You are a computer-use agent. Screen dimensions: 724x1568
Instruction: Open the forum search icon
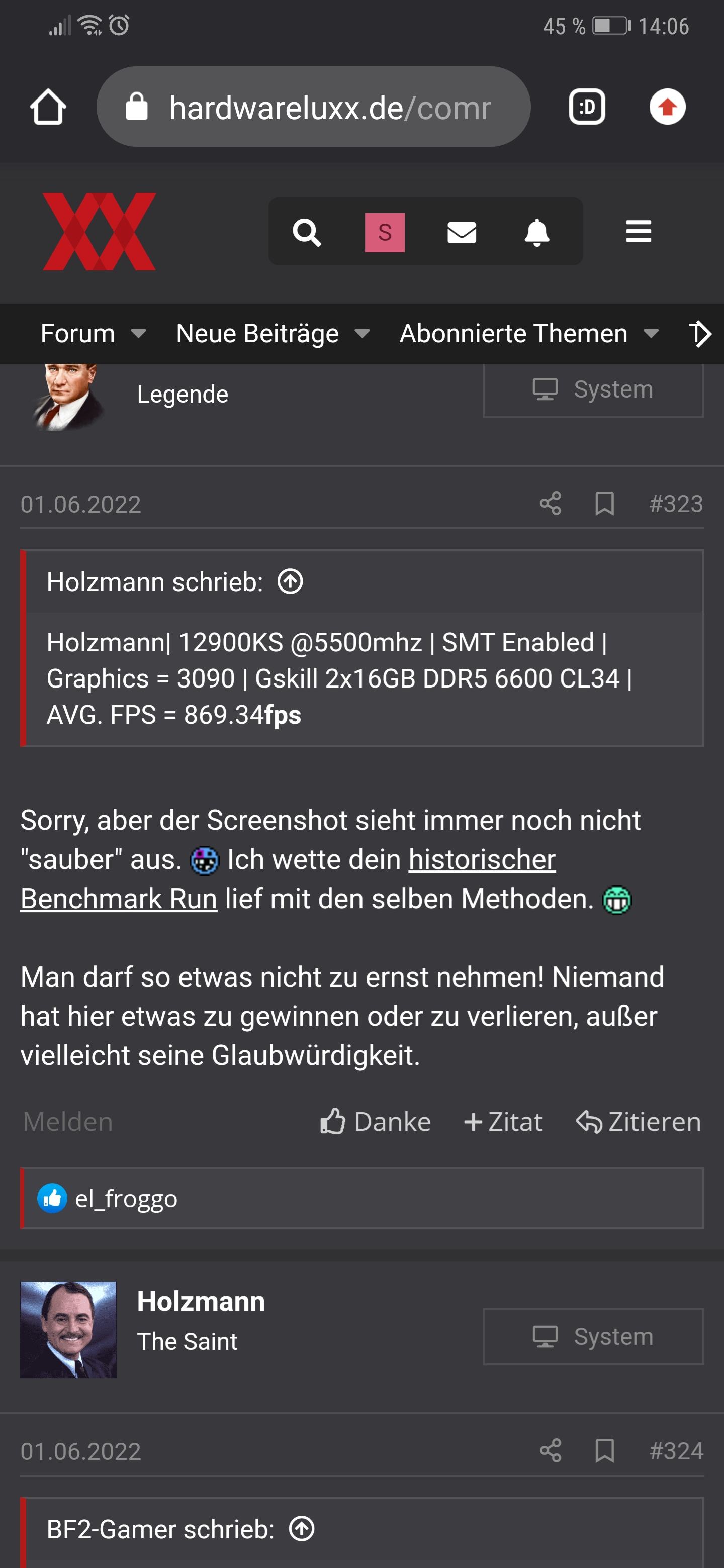[306, 232]
